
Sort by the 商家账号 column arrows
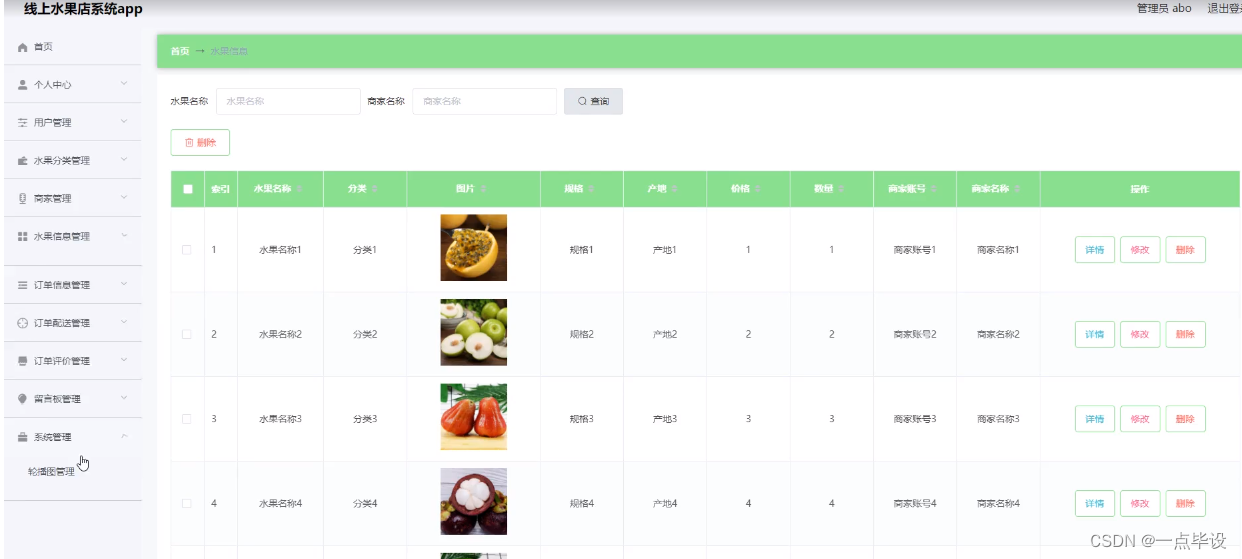(935, 189)
